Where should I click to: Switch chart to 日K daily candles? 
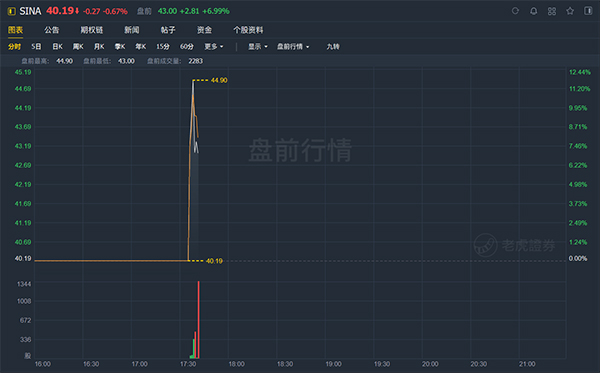(x=57, y=47)
